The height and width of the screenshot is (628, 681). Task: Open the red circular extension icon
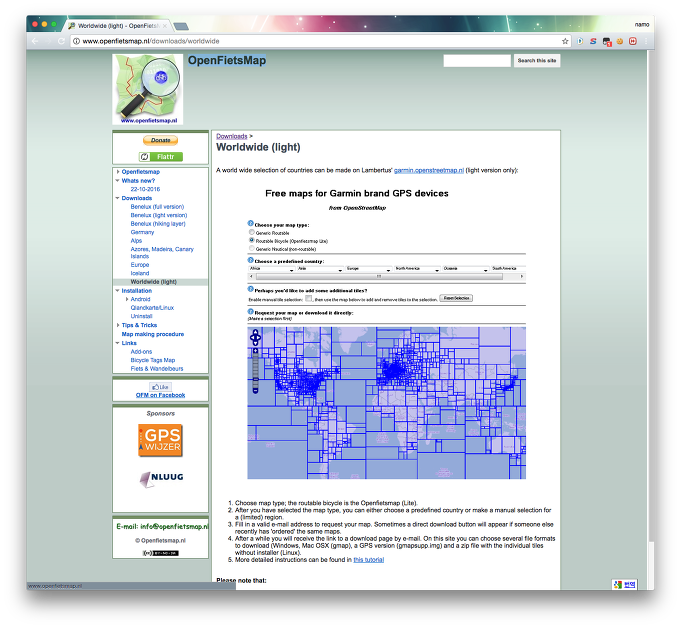pyautogui.click(x=633, y=41)
